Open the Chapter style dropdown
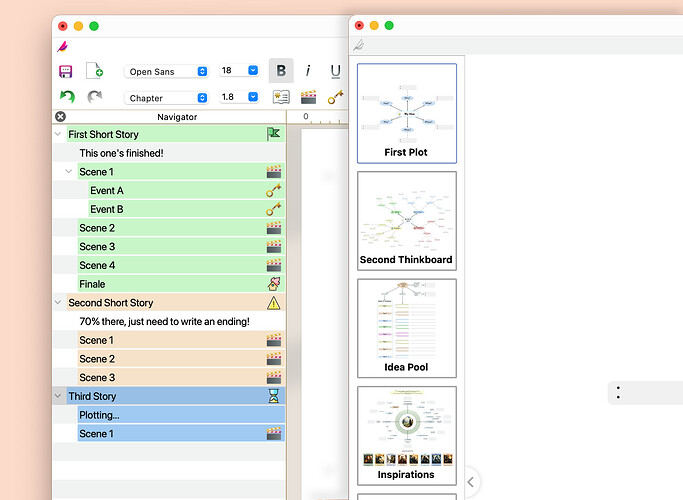Viewport: 683px width, 500px height. 166,98
